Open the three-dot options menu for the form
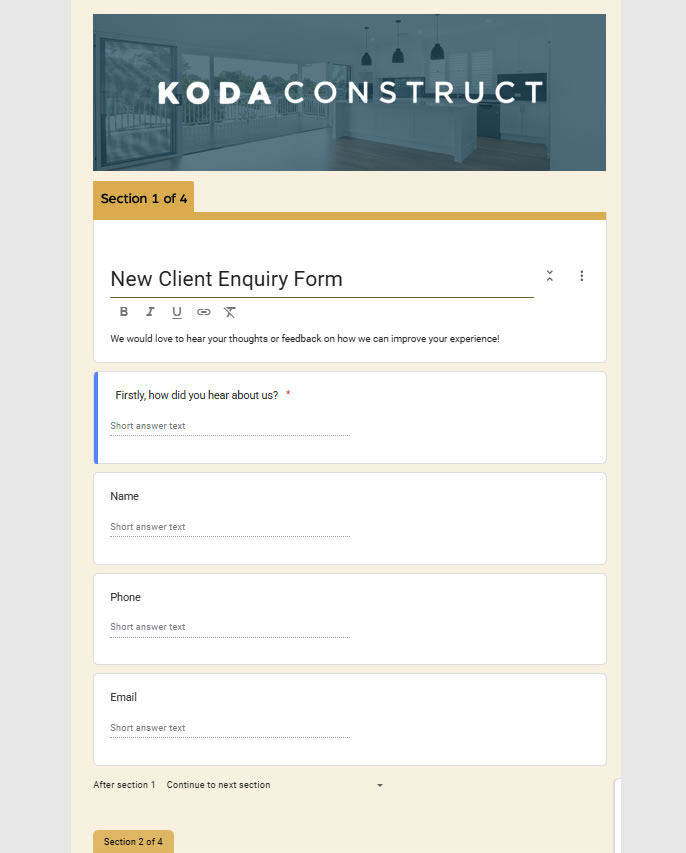This screenshot has height=853, width=686. pos(582,275)
